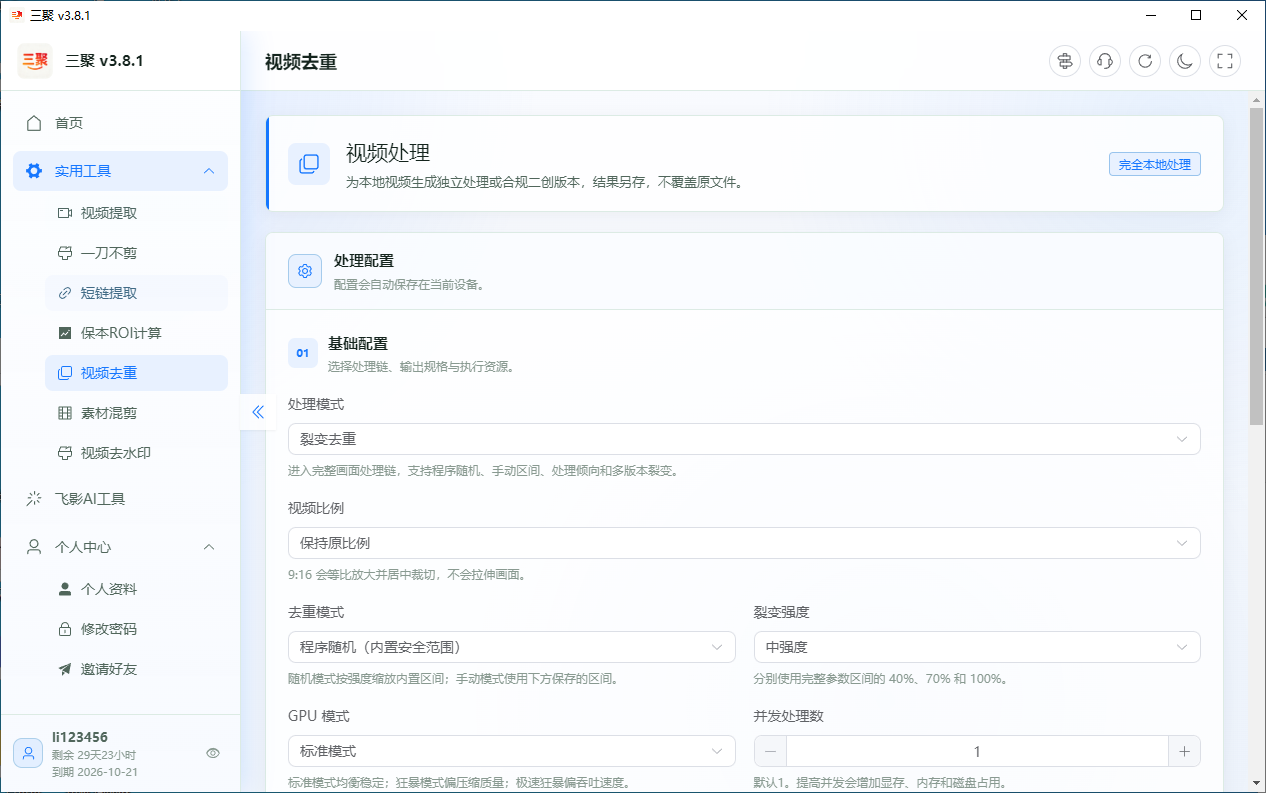Toggle the eye icon beside account info
Image resolution: width=1266 pixels, height=793 pixels.
click(213, 753)
